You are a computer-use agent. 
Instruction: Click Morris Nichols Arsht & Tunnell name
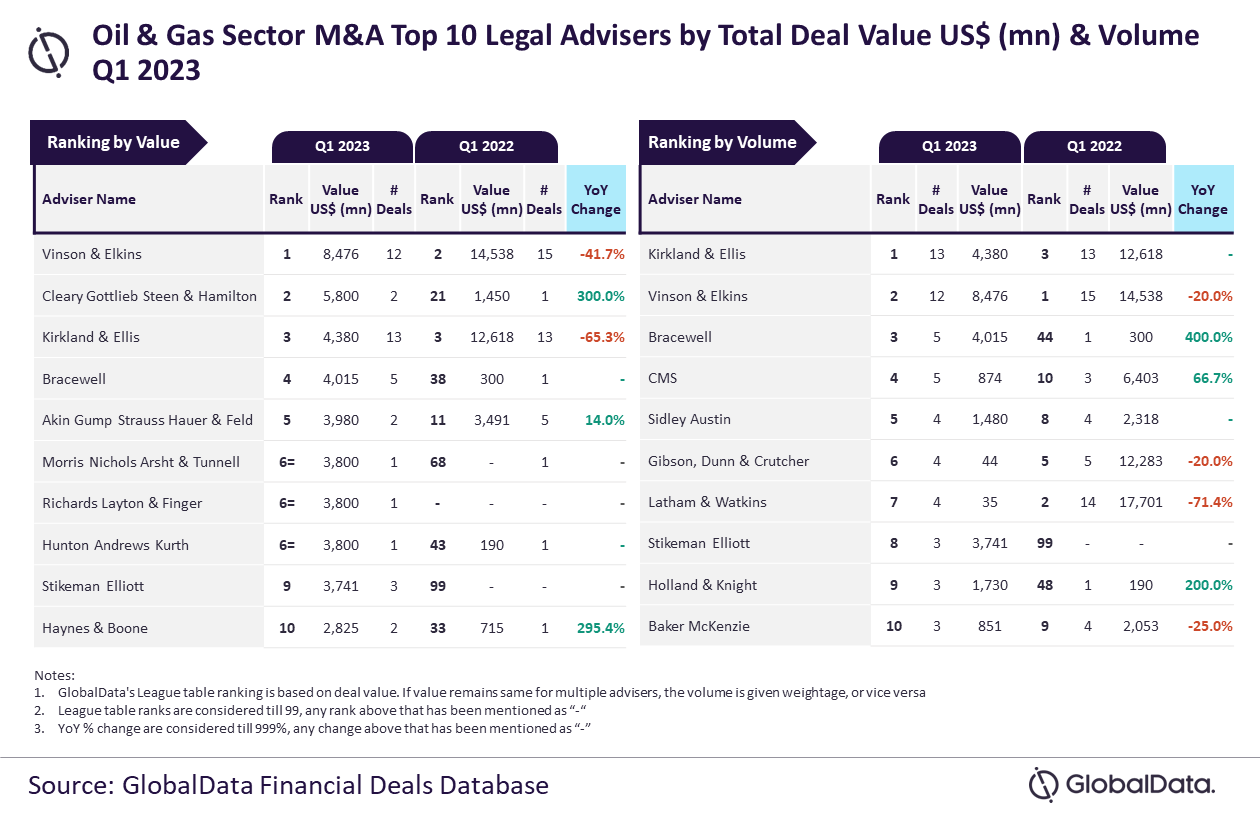click(141, 462)
